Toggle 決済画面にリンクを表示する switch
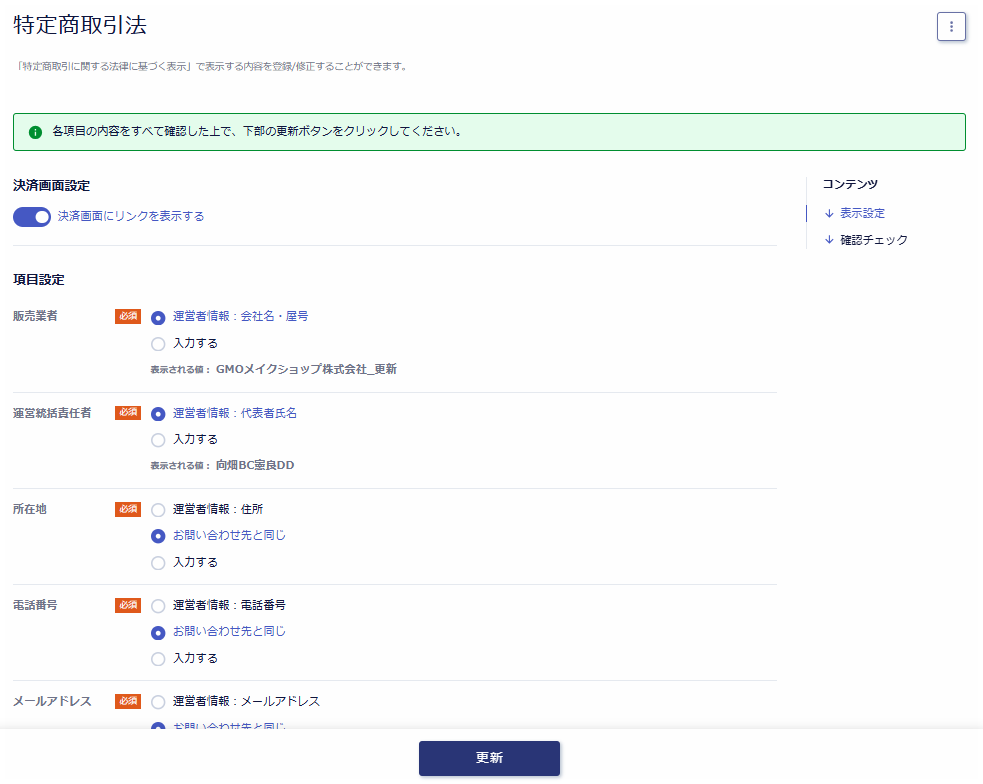Screen dimensions: 983x784 pyautogui.click(x=32, y=217)
